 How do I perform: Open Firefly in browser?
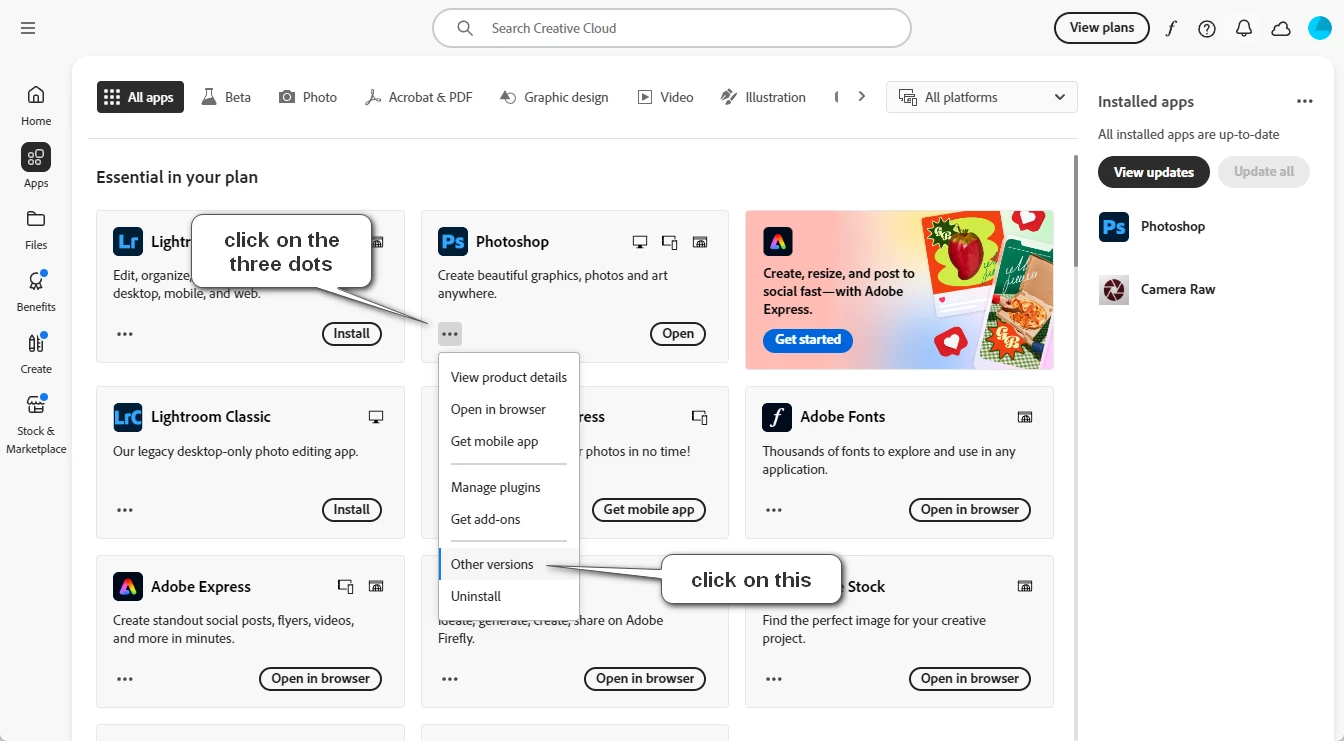tap(645, 679)
